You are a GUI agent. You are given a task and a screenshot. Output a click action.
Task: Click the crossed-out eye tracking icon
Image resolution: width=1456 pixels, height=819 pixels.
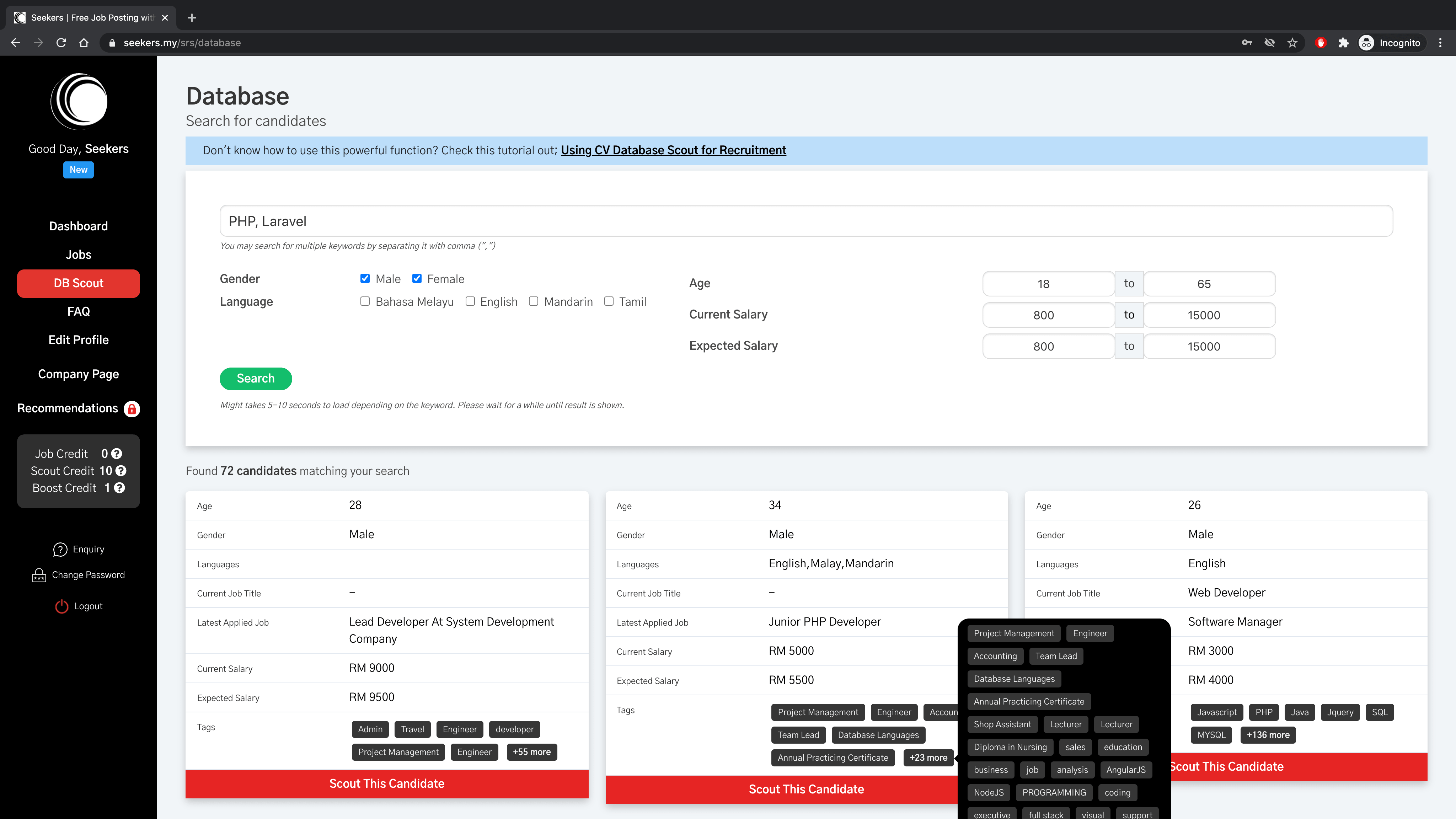click(x=1269, y=43)
